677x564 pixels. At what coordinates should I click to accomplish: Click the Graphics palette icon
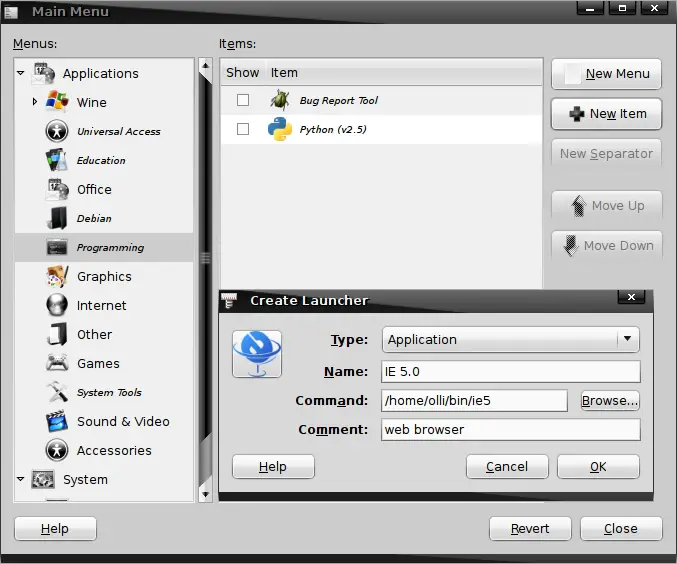(57, 276)
